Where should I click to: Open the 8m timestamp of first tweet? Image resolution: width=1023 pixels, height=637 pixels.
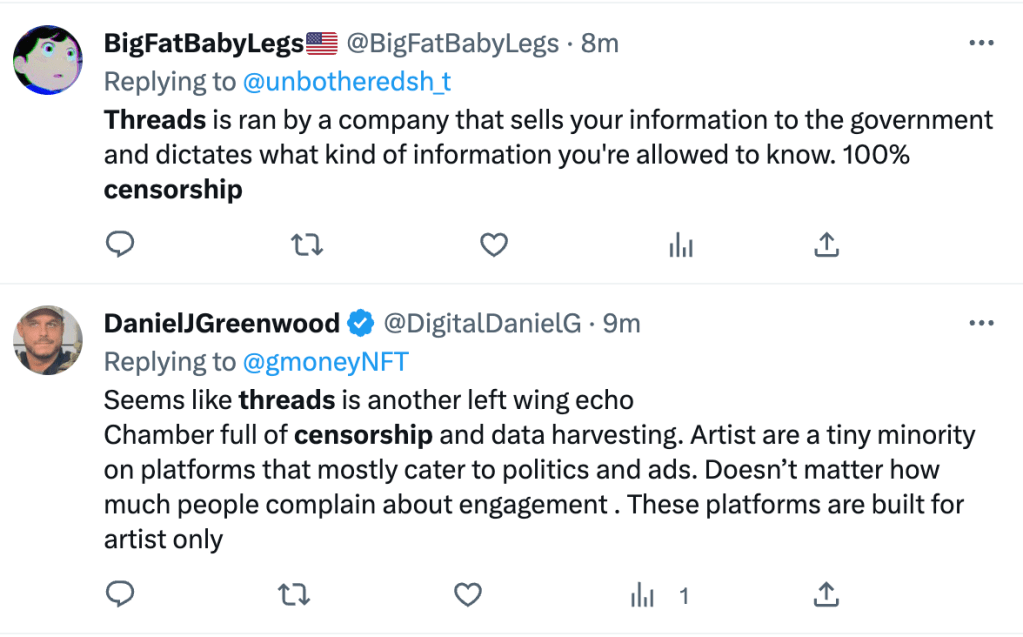600,43
